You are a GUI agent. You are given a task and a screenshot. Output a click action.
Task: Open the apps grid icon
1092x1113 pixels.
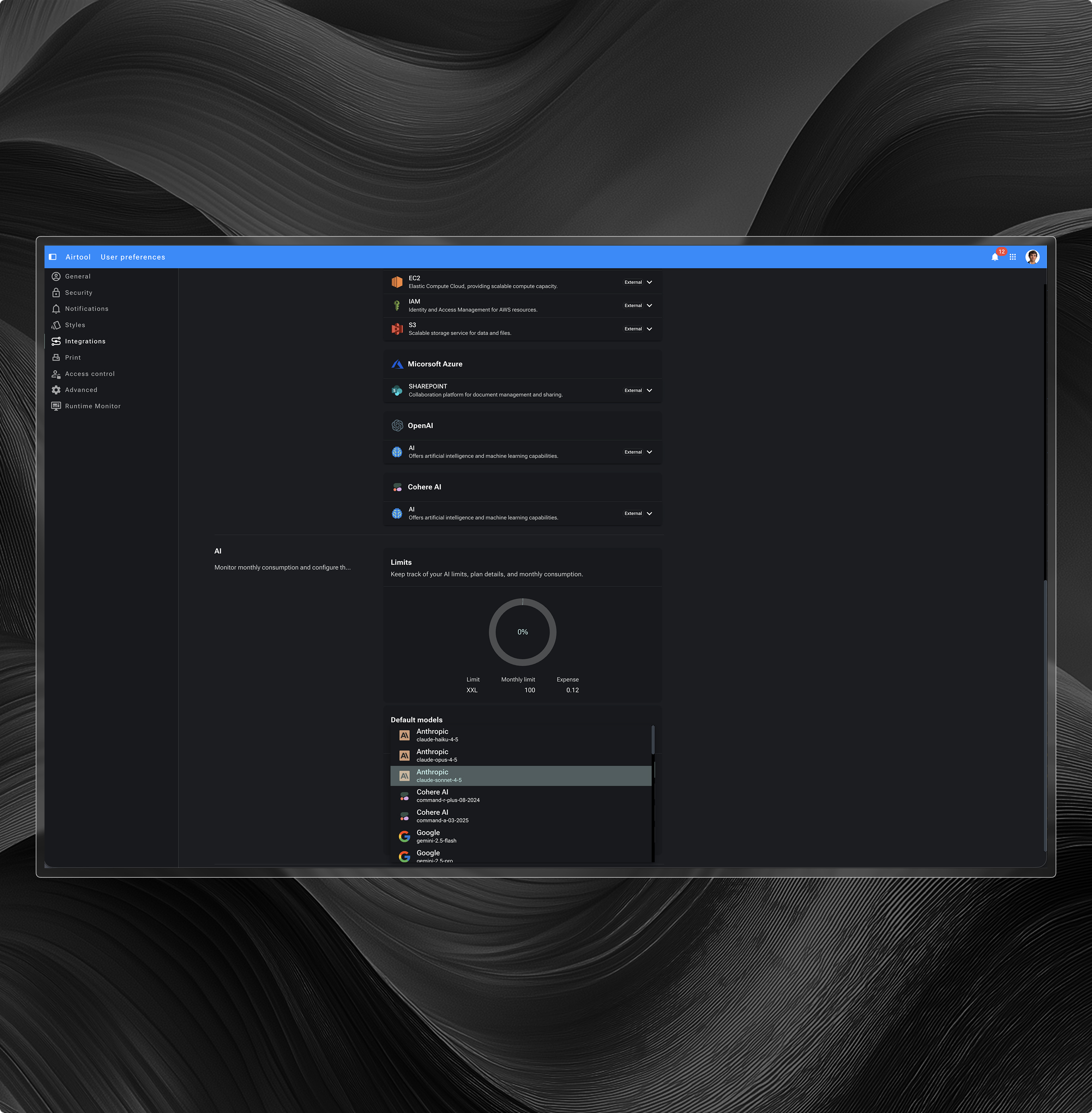click(x=1013, y=257)
